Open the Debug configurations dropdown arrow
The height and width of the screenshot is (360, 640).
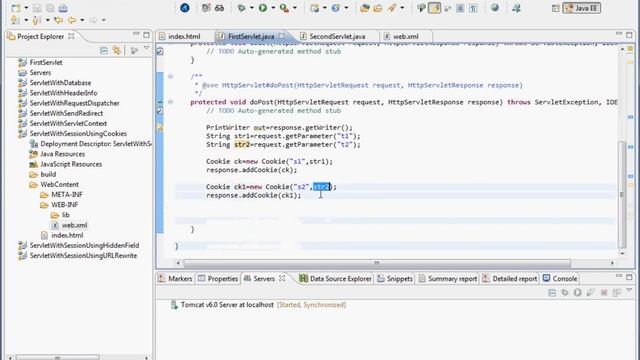pyautogui.click(x=251, y=8)
